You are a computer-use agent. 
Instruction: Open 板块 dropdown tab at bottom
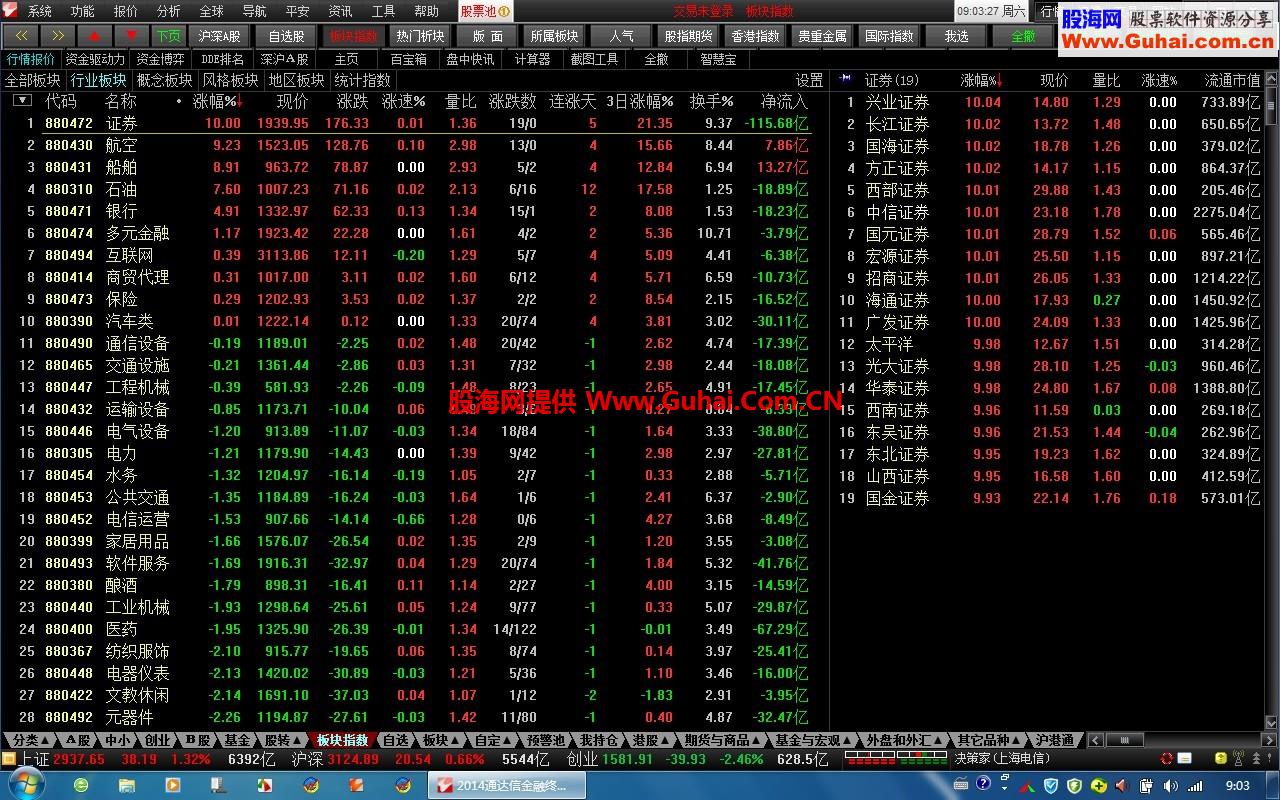coord(441,740)
